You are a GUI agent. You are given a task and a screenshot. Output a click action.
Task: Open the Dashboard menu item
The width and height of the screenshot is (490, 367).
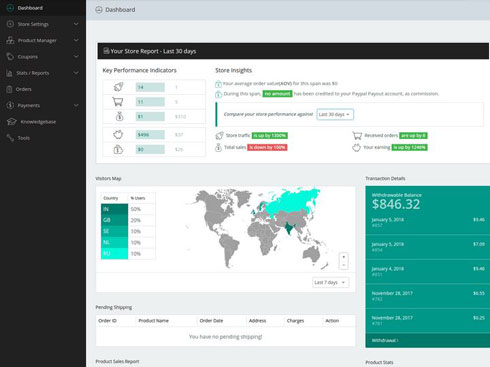[x=43, y=8]
